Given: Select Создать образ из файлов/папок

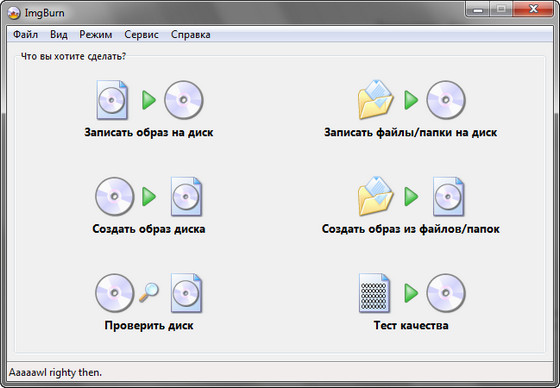Looking at the screenshot, I should coord(411,229).
